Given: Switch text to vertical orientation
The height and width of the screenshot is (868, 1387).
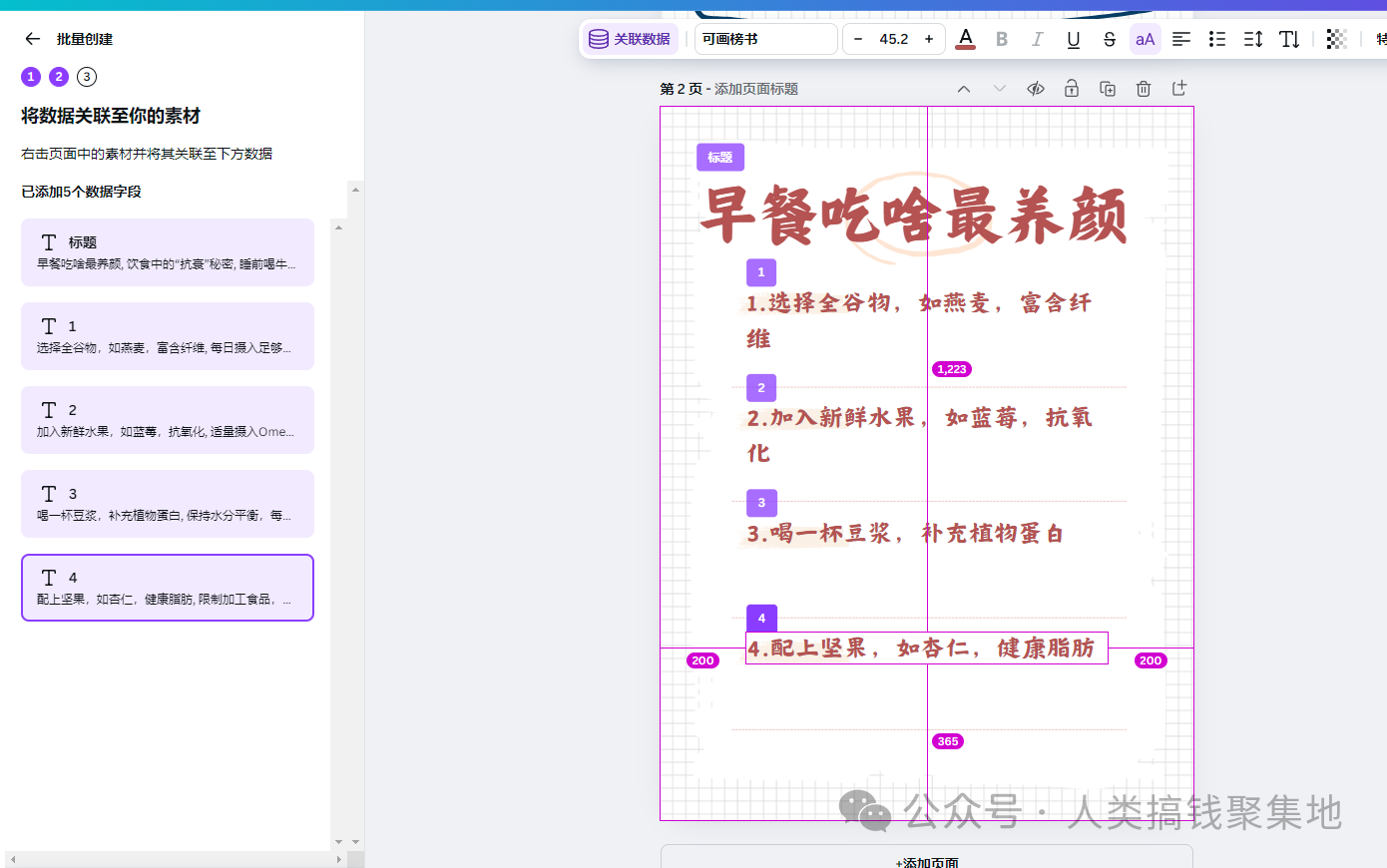Looking at the screenshot, I should [x=1289, y=39].
